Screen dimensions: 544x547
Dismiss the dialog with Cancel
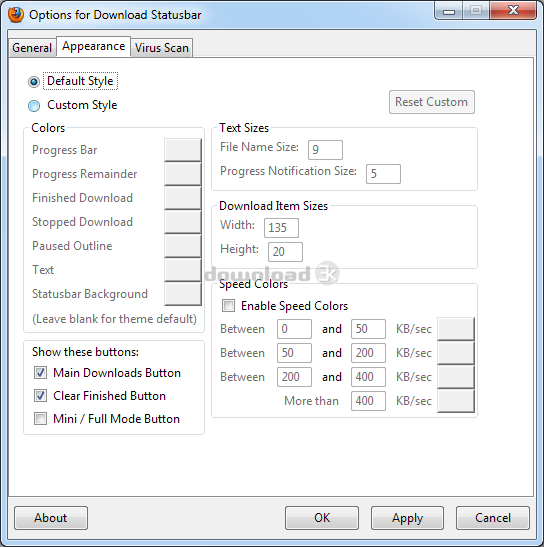493,518
